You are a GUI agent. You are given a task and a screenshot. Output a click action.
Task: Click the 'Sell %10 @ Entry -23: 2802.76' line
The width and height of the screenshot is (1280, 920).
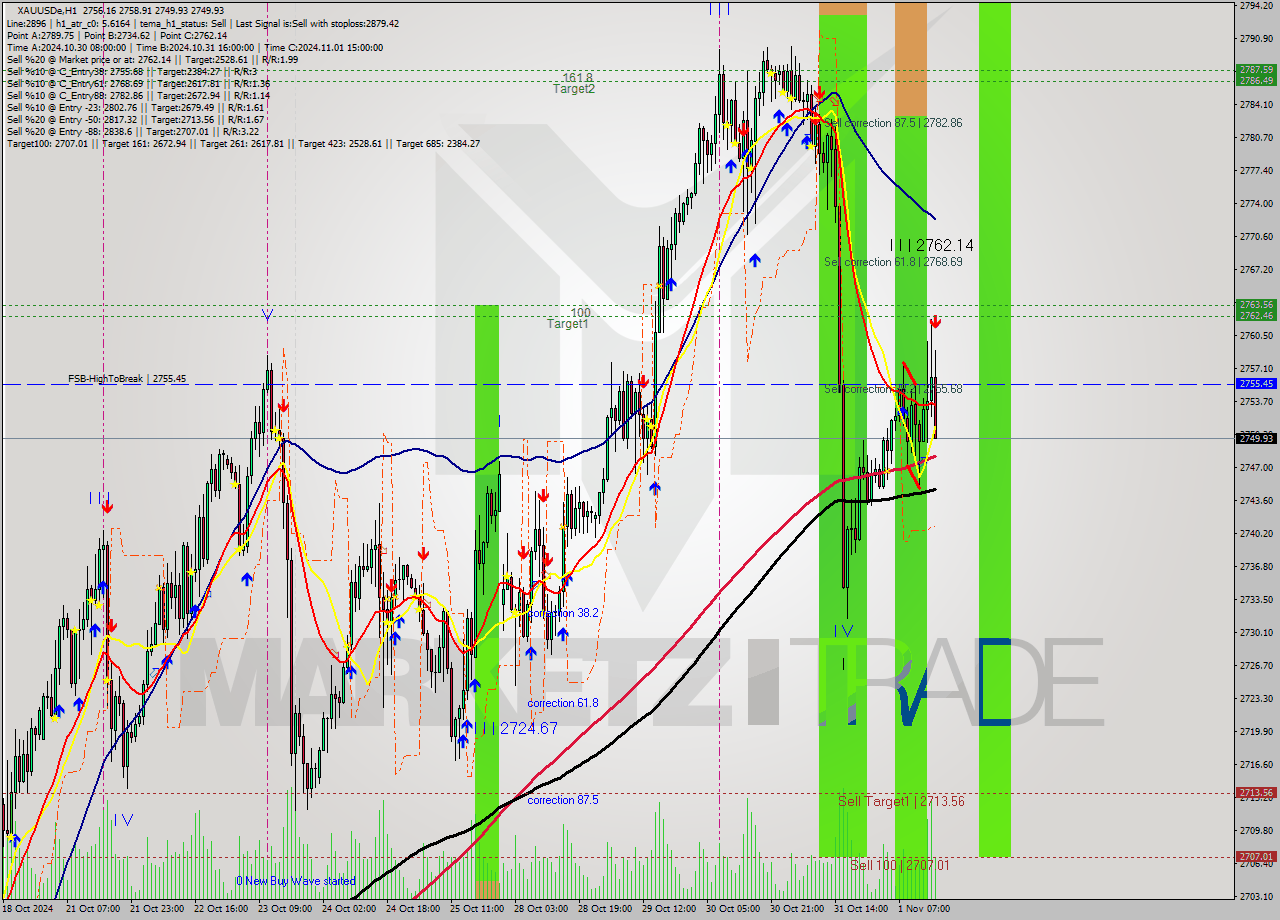[x=135, y=107]
